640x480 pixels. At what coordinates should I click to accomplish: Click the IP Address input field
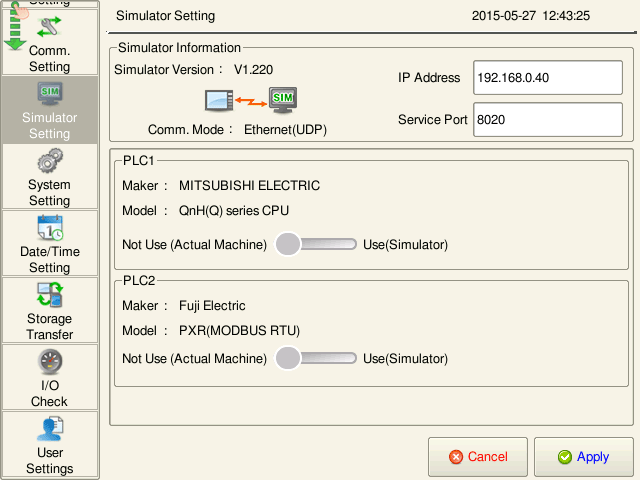[548, 77]
